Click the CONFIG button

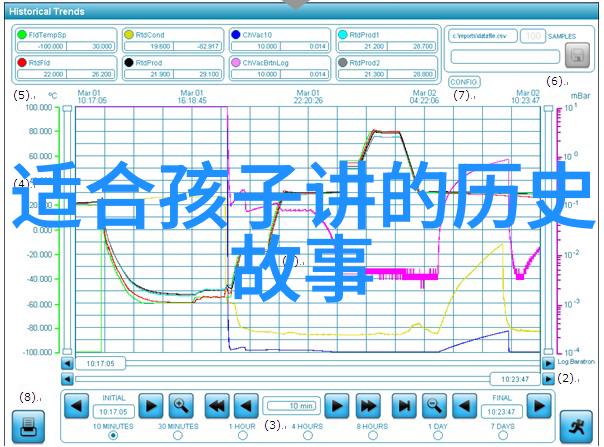464,82
